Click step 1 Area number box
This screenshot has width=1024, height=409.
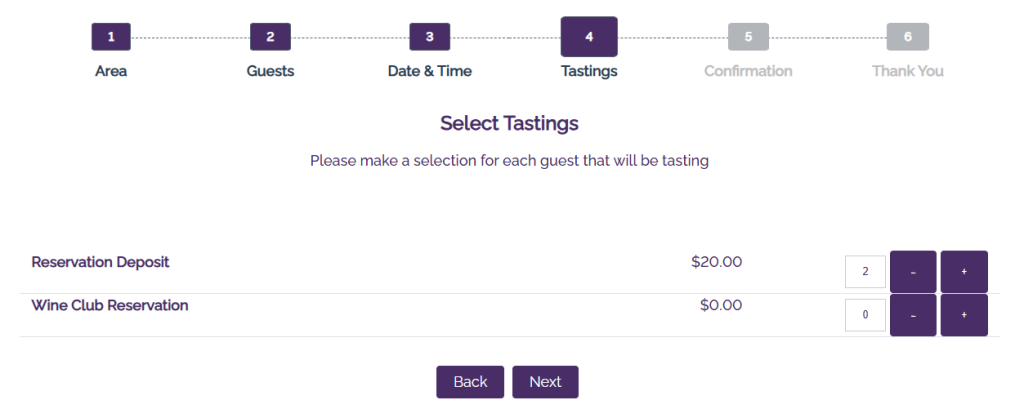point(111,37)
